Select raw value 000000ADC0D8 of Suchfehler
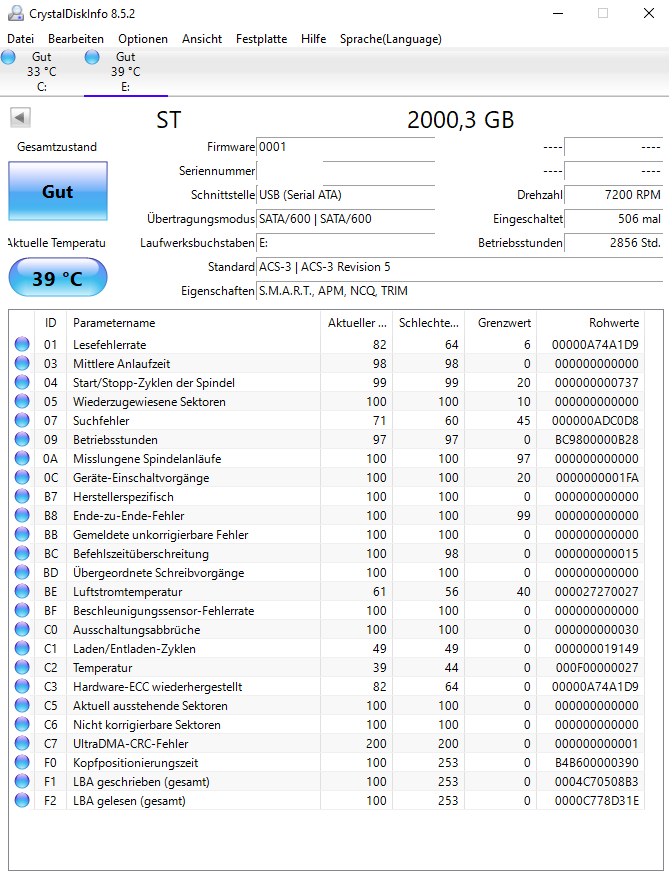The height and width of the screenshot is (873, 669). point(595,420)
